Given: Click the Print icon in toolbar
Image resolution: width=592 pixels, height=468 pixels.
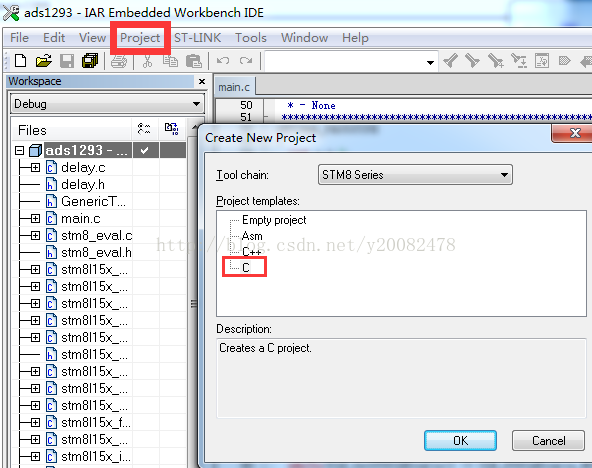Looking at the screenshot, I should (x=119, y=61).
